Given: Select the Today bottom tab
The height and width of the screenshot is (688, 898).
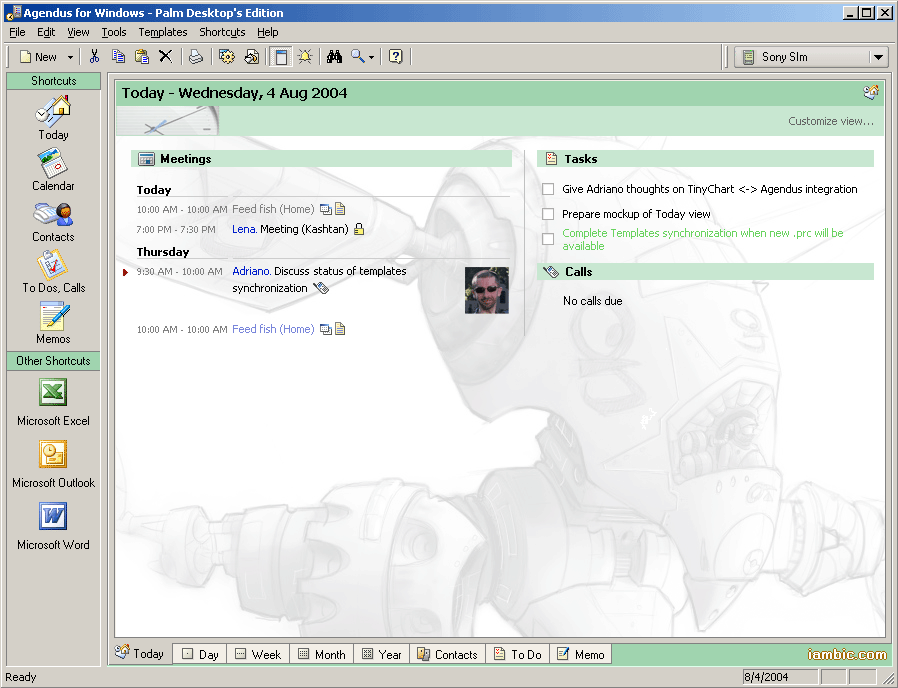Looking at the screenshot, I should click(x=140, y=653).
